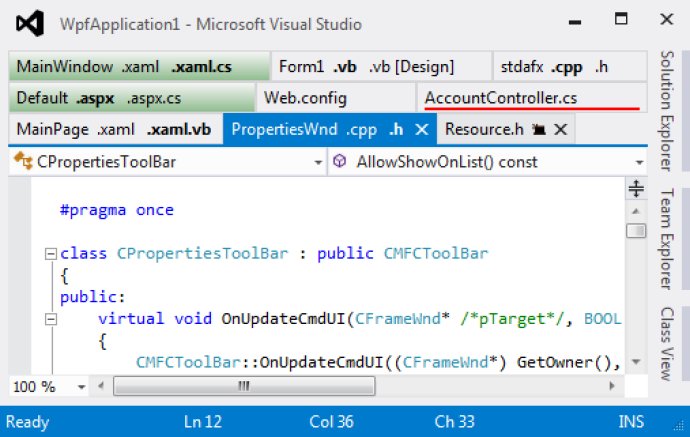
Task: Select Default .aspx page
Action: [95, 98]
